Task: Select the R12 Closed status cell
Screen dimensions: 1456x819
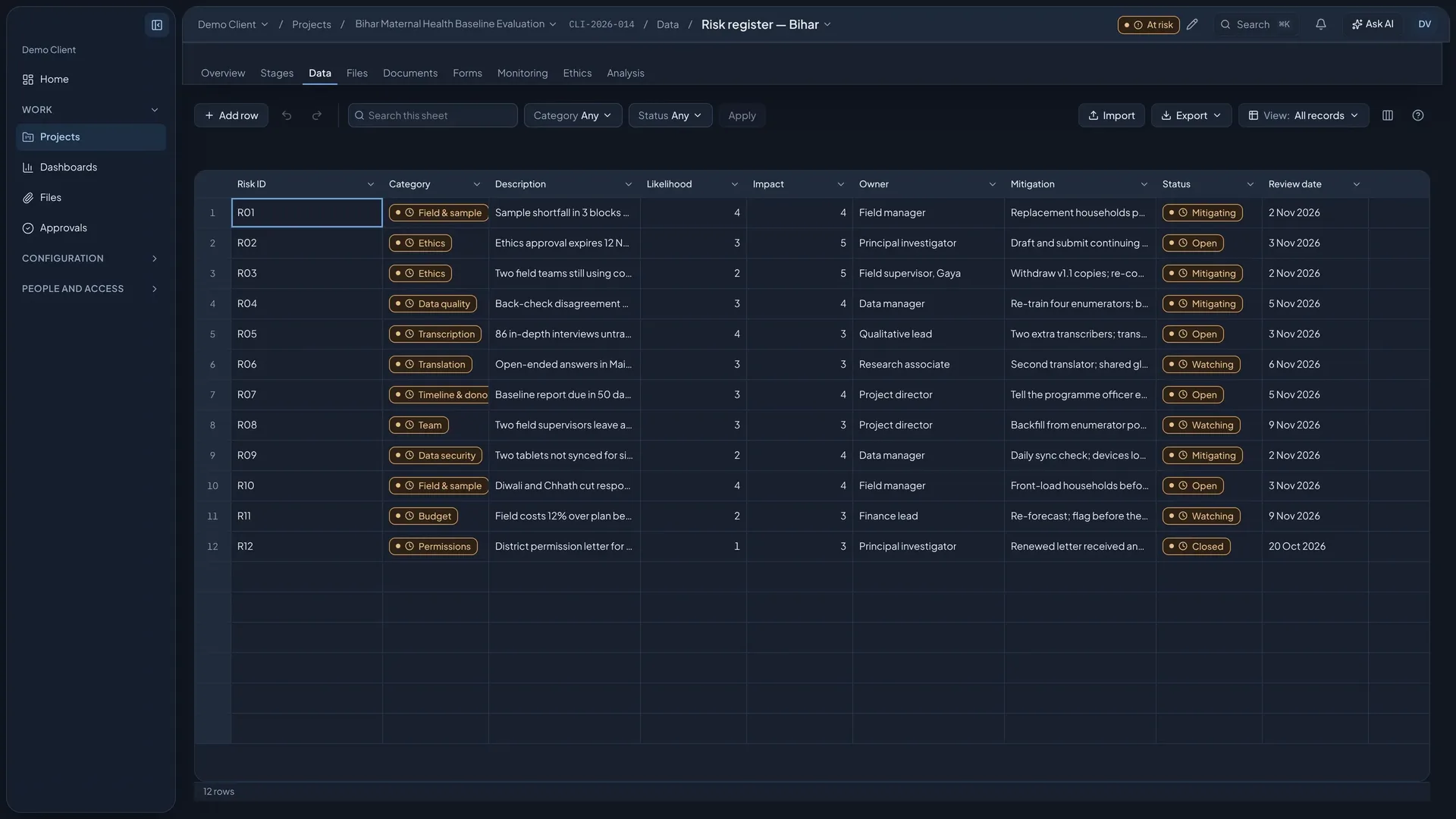Action: tap(1209, 547)
